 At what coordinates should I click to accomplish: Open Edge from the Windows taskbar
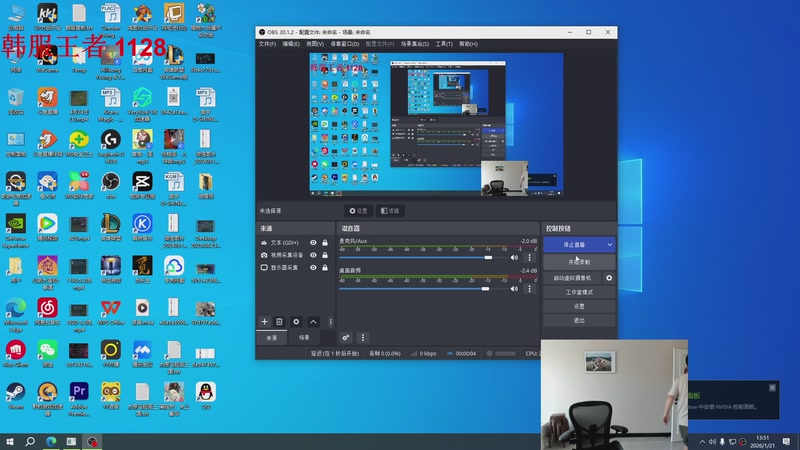pyautogui.click(x=51, y=441)
